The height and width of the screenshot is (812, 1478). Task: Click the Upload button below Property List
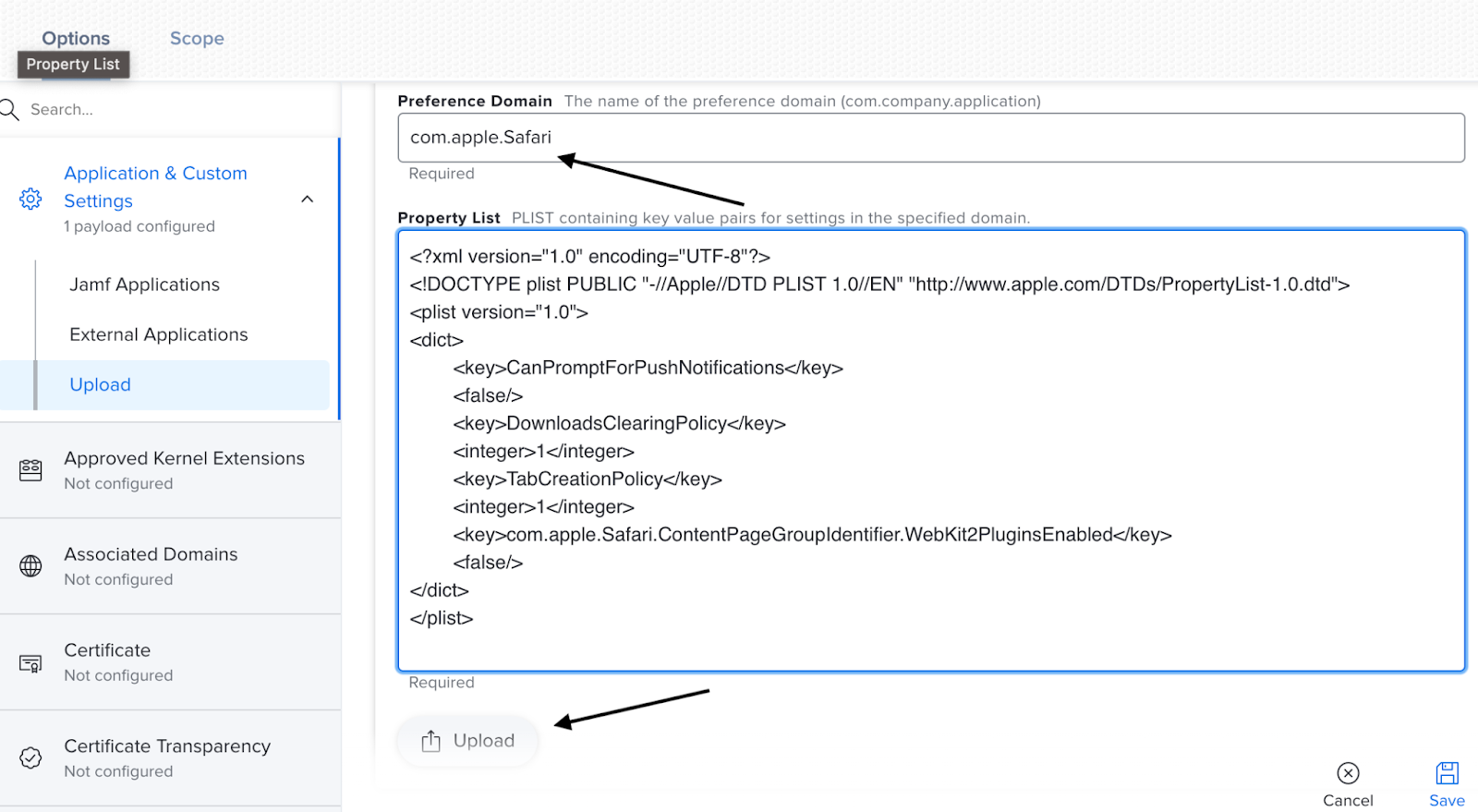467,741
